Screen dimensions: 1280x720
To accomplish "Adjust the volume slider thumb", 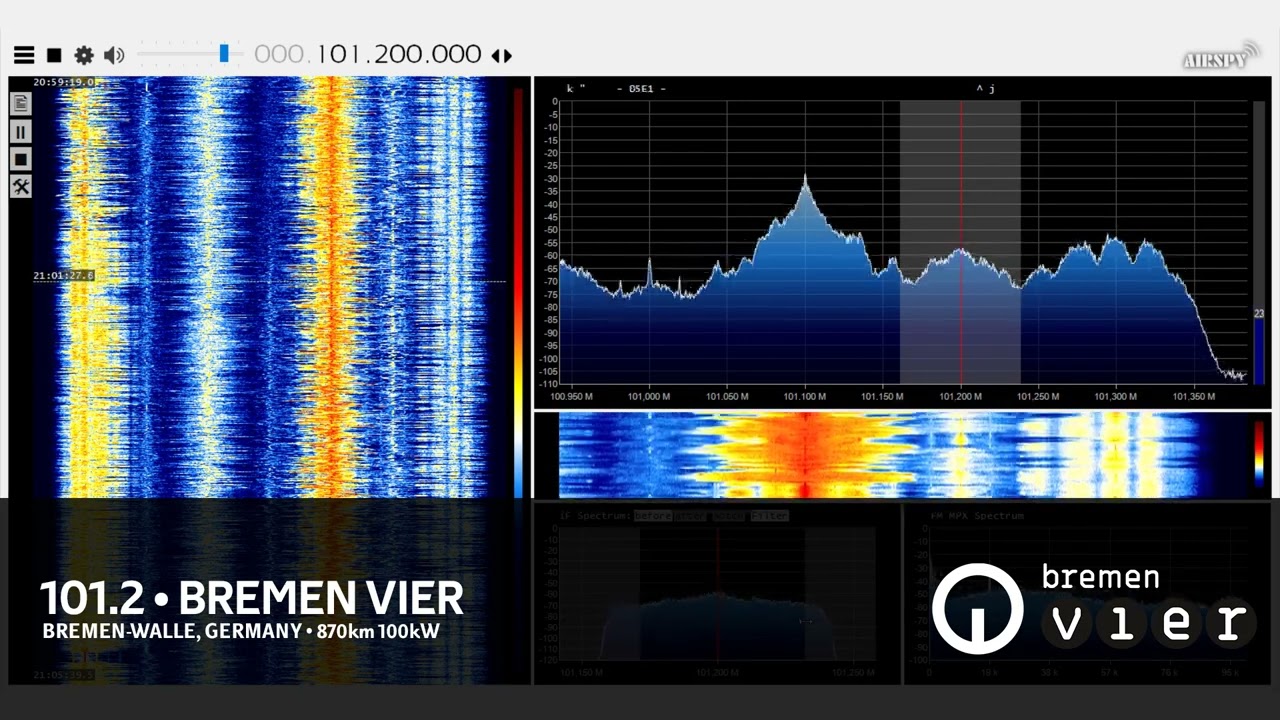I will point(224,53).
